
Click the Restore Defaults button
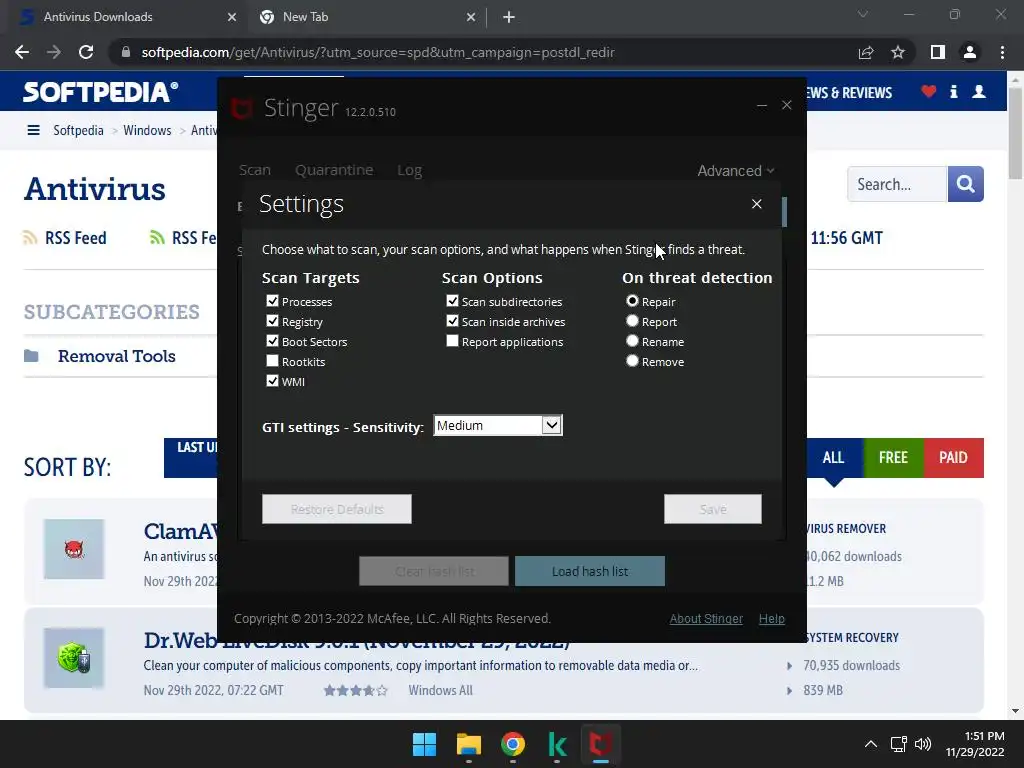click(337, 509)
